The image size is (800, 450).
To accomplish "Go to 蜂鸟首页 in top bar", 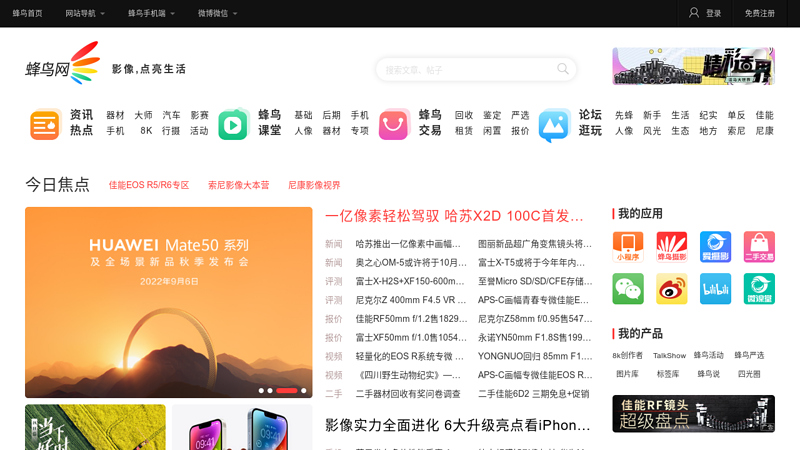I will click(28, 13).
